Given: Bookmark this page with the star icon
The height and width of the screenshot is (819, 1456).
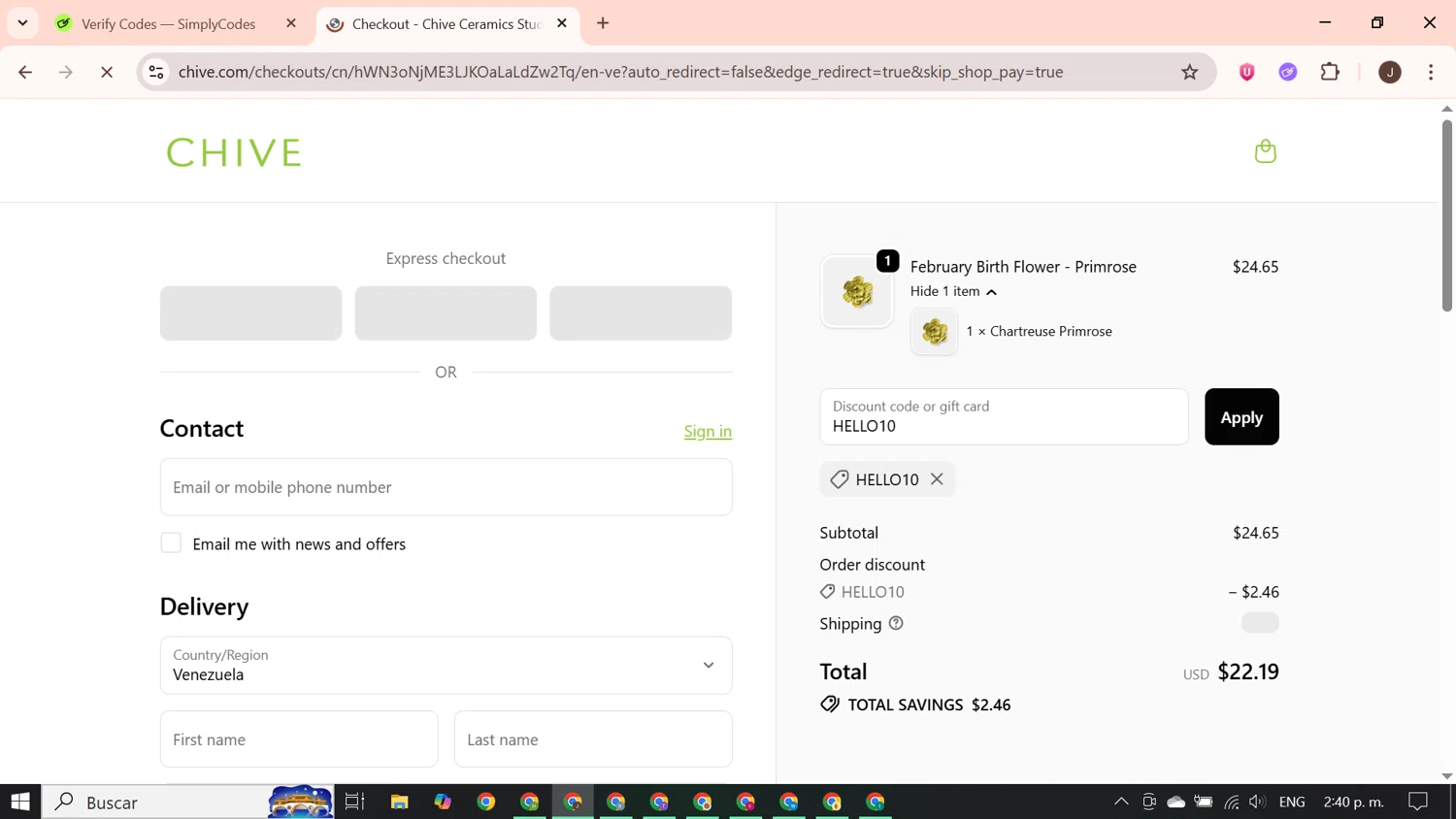Looking at the screenshot, I should 1189,72.
